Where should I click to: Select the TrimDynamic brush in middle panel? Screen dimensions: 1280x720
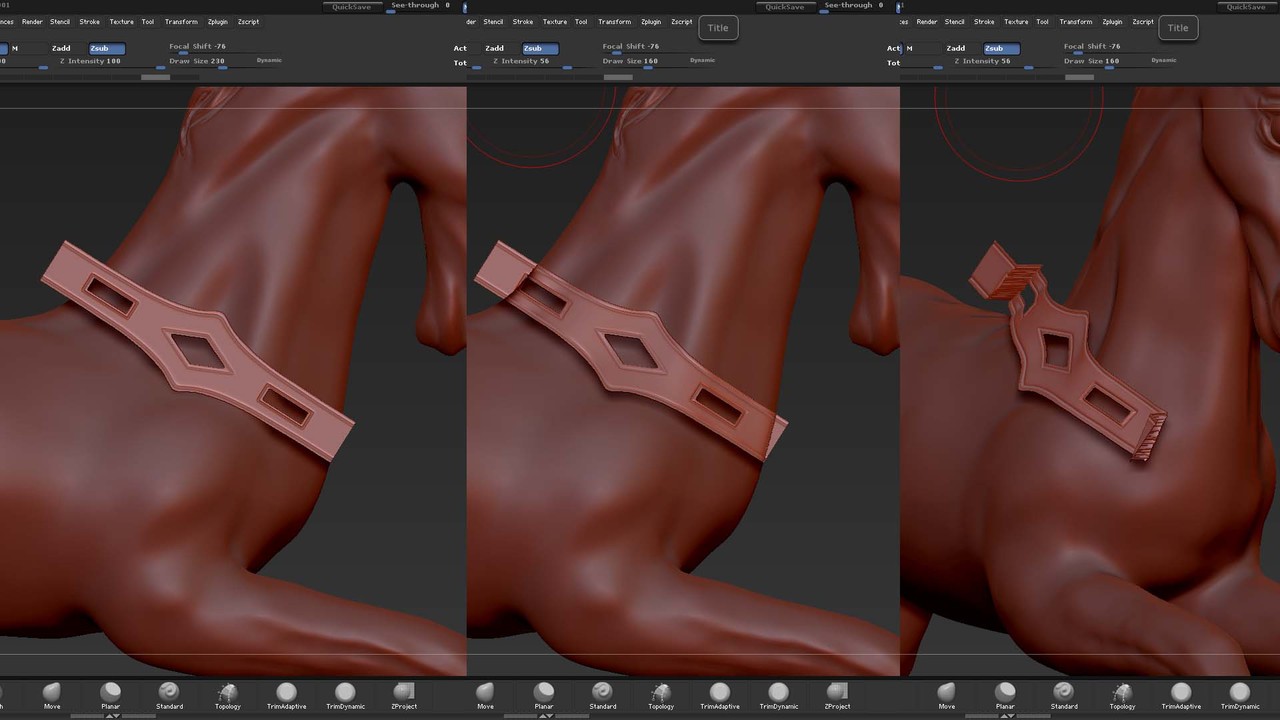779,695
